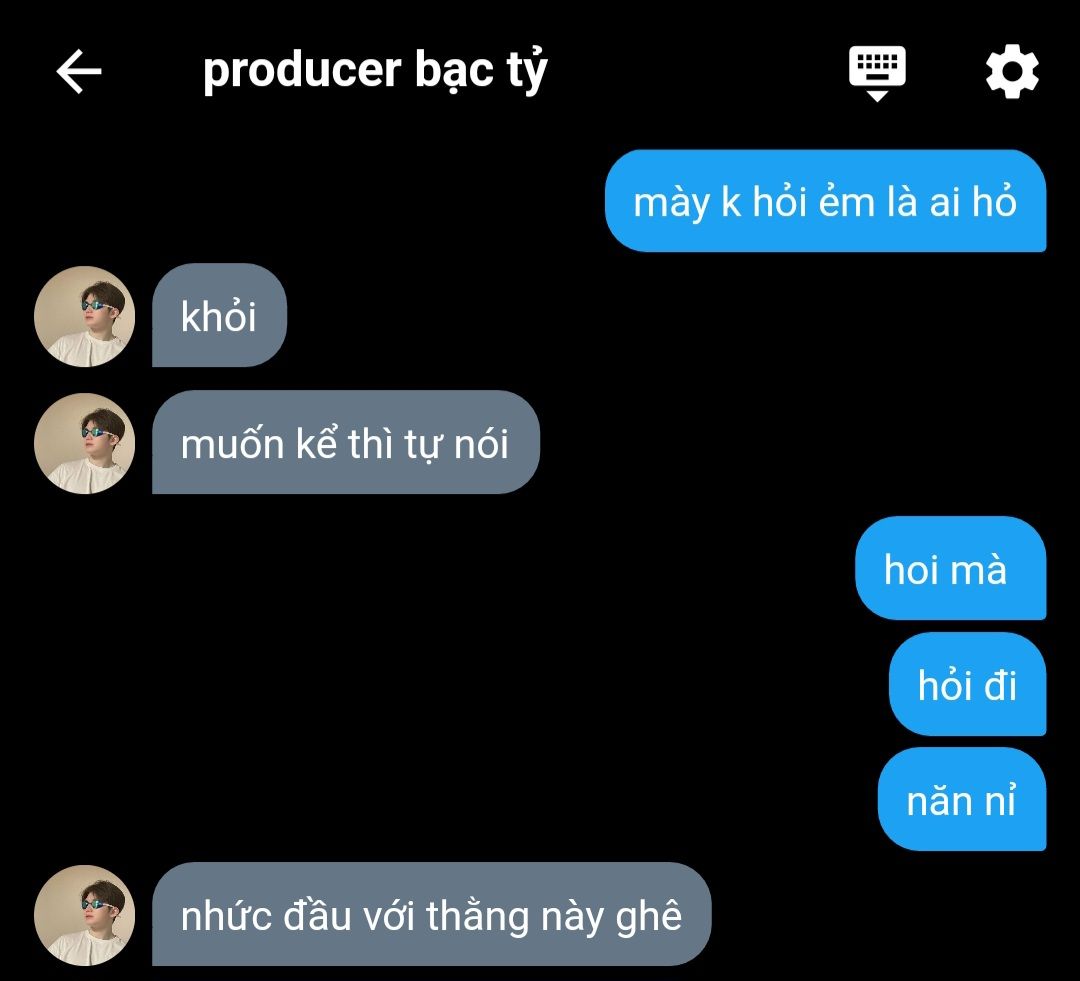Tap the avatar beside "khỏi" message

tap(85, 316)
